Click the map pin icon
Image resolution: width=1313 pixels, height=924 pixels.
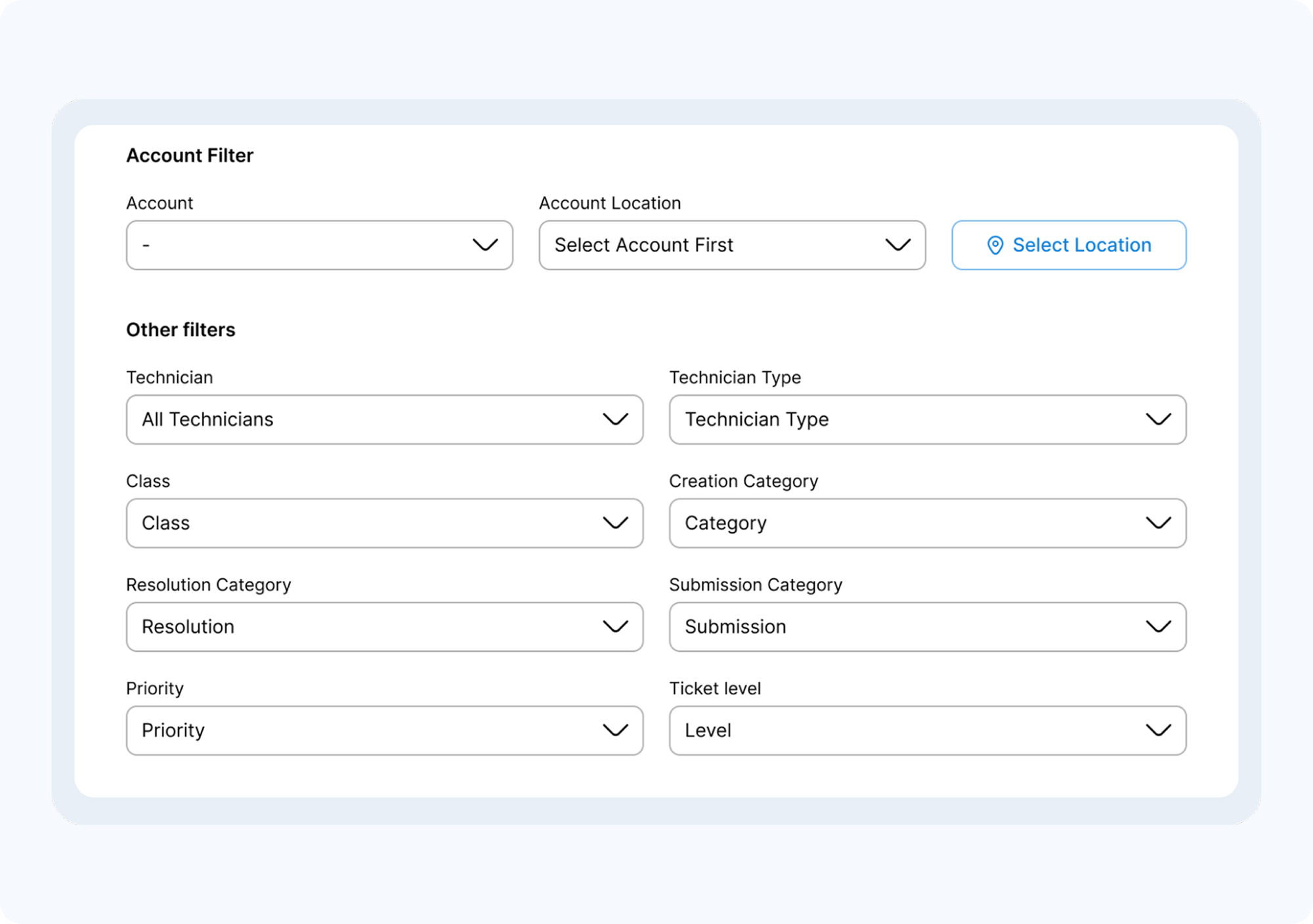pyautogui.click(x=995, y=245)
